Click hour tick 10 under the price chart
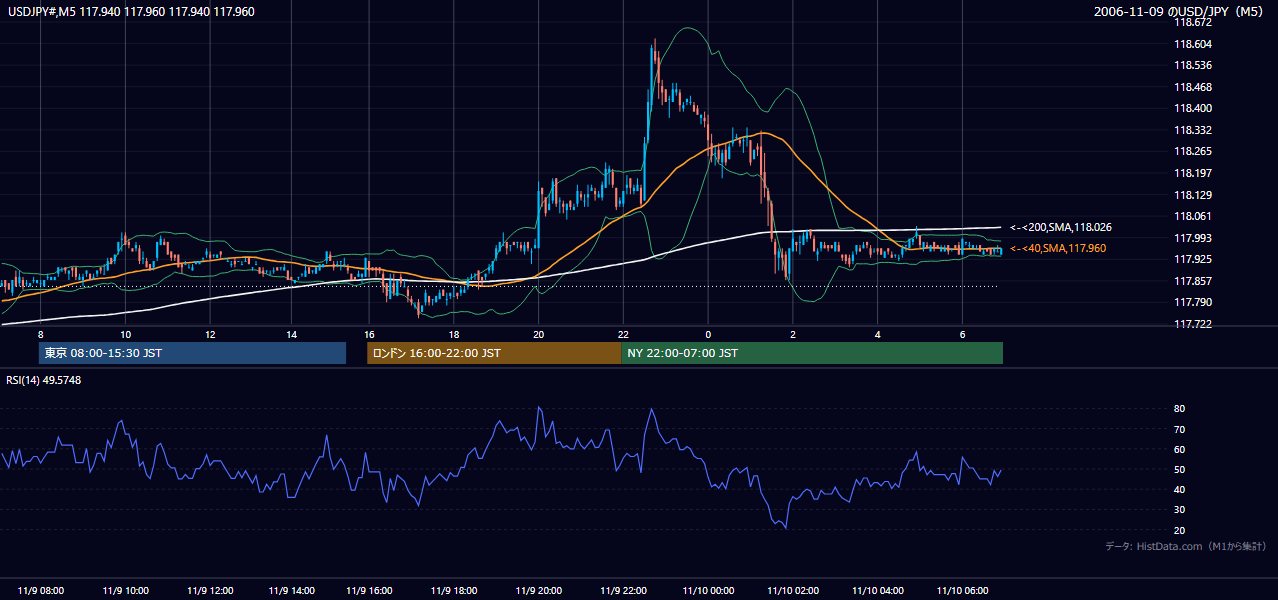 pyautogui.click(x=126, y=334)
